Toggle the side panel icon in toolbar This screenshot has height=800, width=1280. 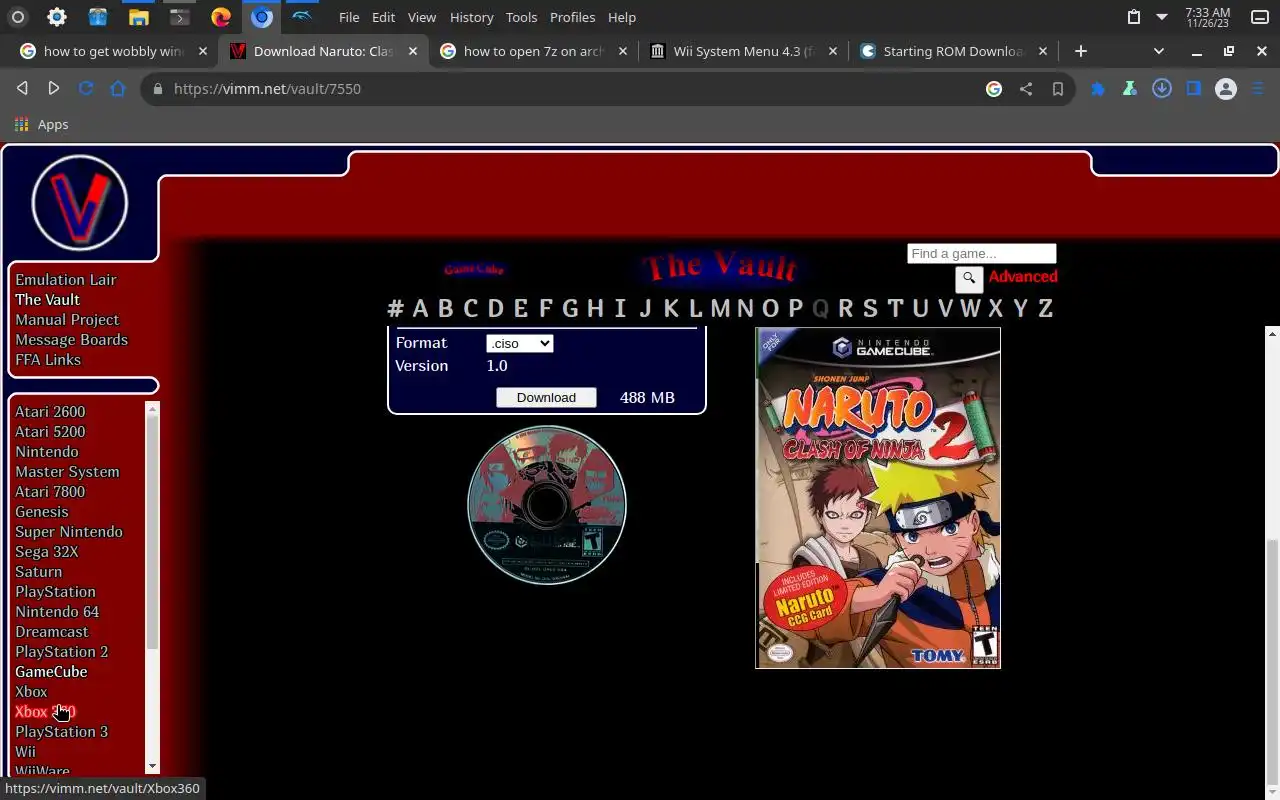click(1194, 89)
